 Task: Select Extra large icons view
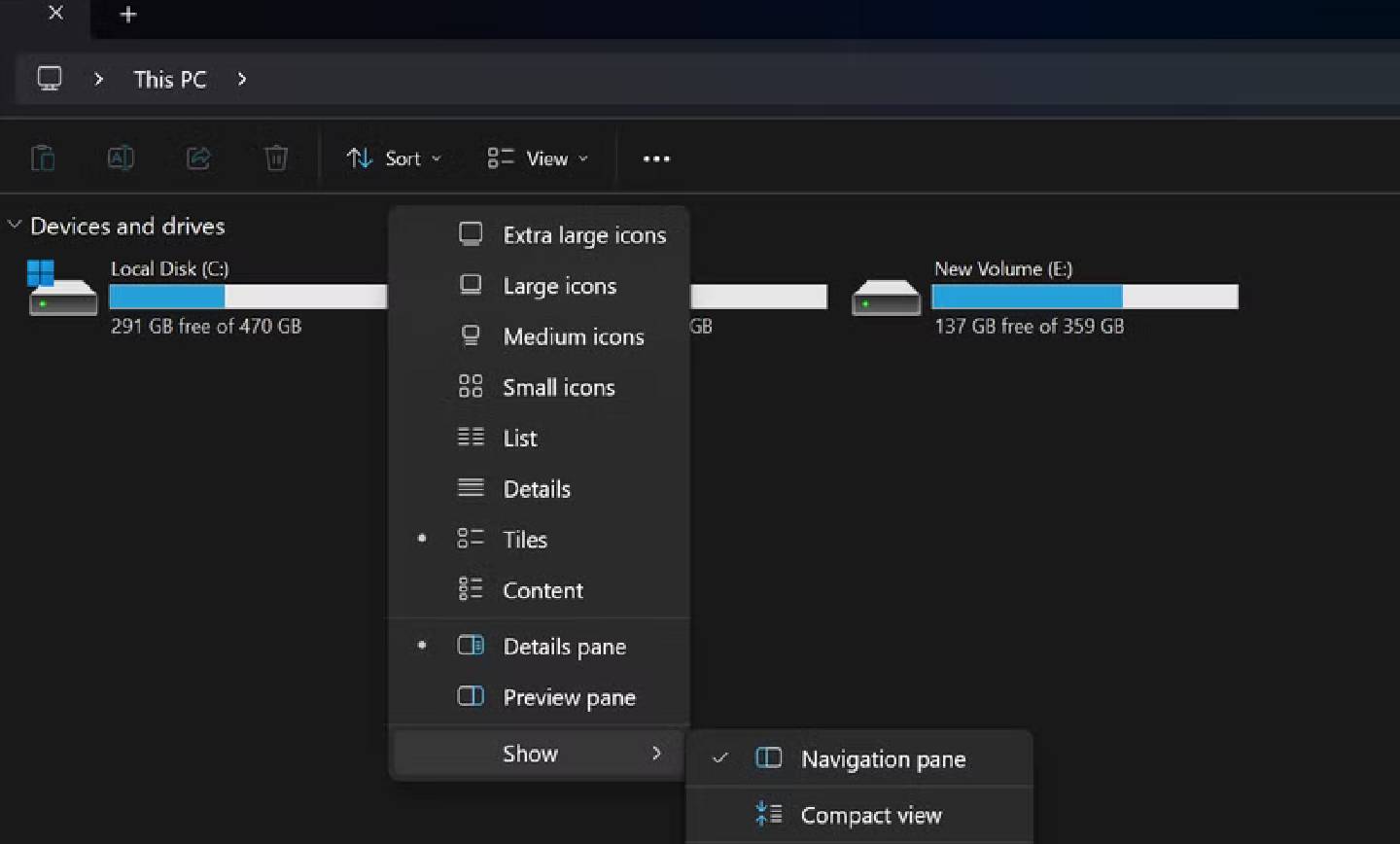pos(540,234)
